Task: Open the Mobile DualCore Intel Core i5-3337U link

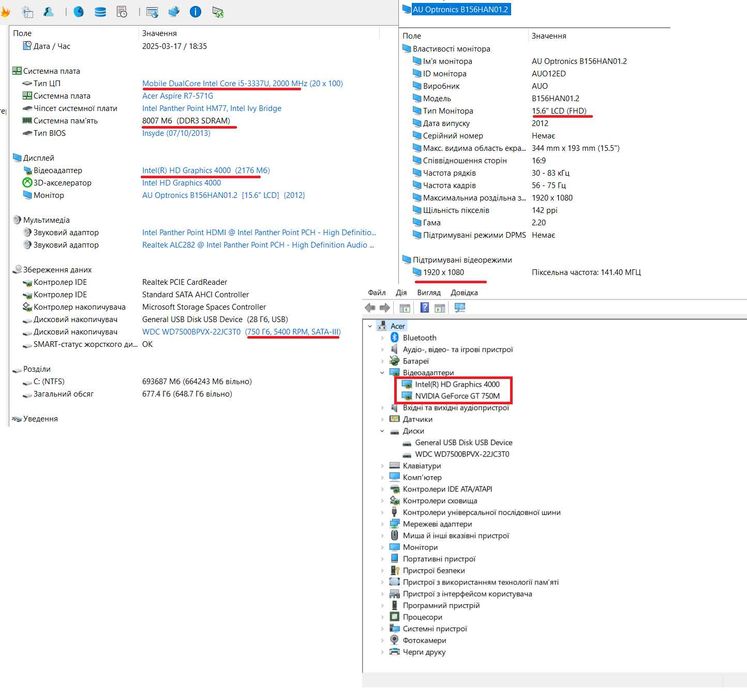Action: [x=242, y=83]
